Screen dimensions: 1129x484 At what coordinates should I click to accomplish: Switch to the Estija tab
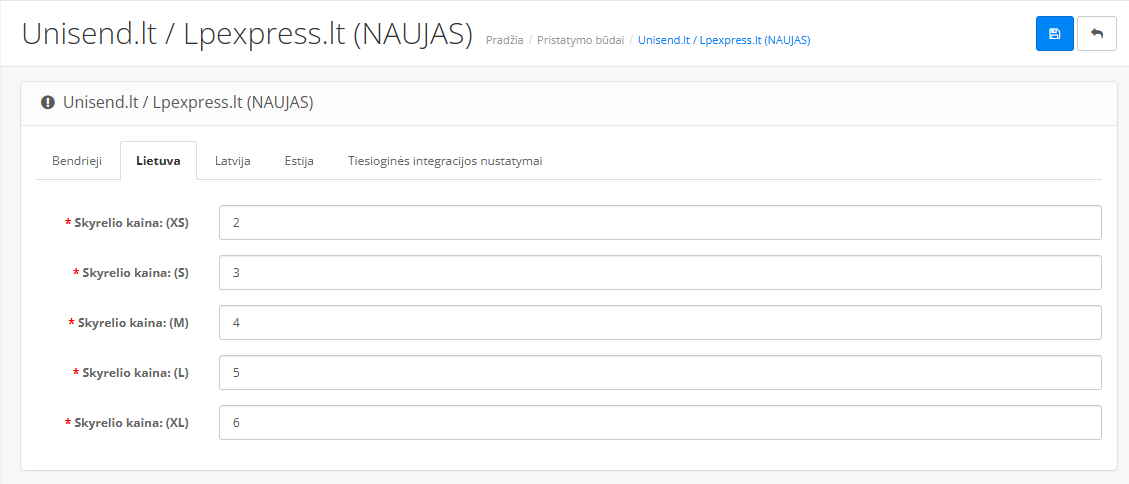pos(299,161)
